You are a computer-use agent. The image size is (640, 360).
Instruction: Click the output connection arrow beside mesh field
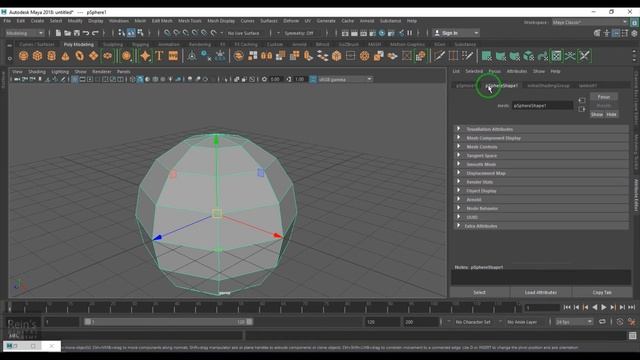click(582, 109)
